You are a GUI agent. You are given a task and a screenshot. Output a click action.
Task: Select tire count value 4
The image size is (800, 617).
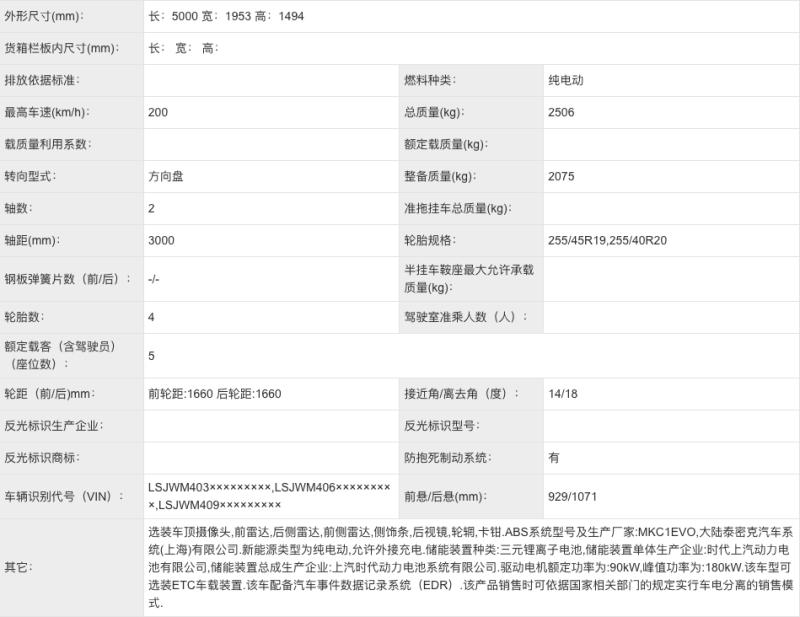tap(152, 317)
